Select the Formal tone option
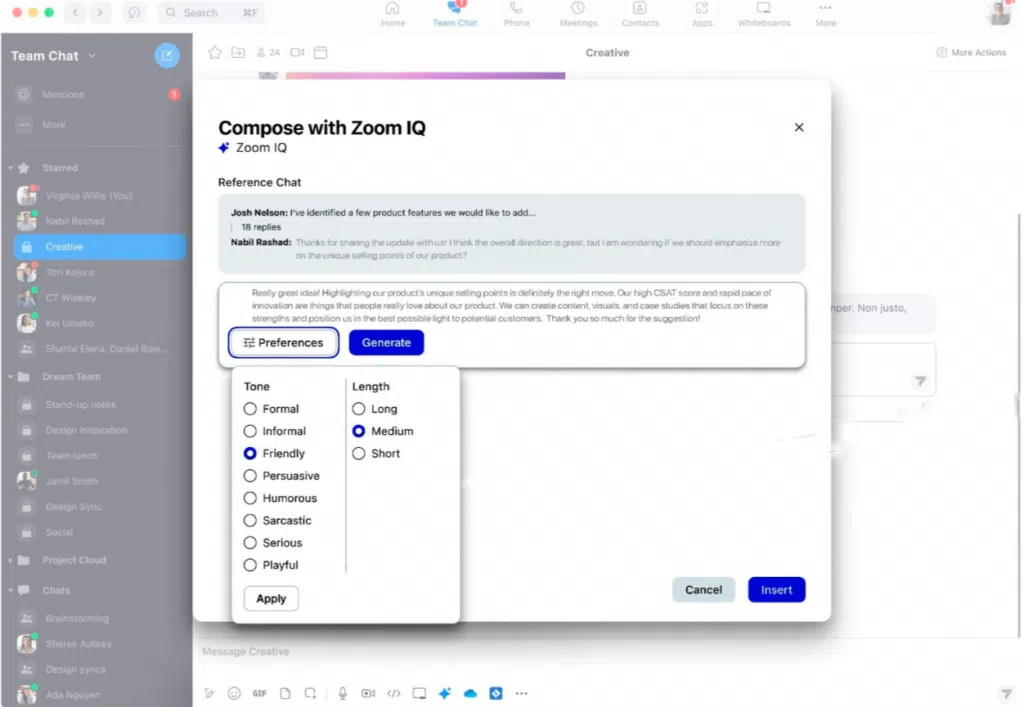This screenshot has height=707, width=1024. (x=250, y=409)
